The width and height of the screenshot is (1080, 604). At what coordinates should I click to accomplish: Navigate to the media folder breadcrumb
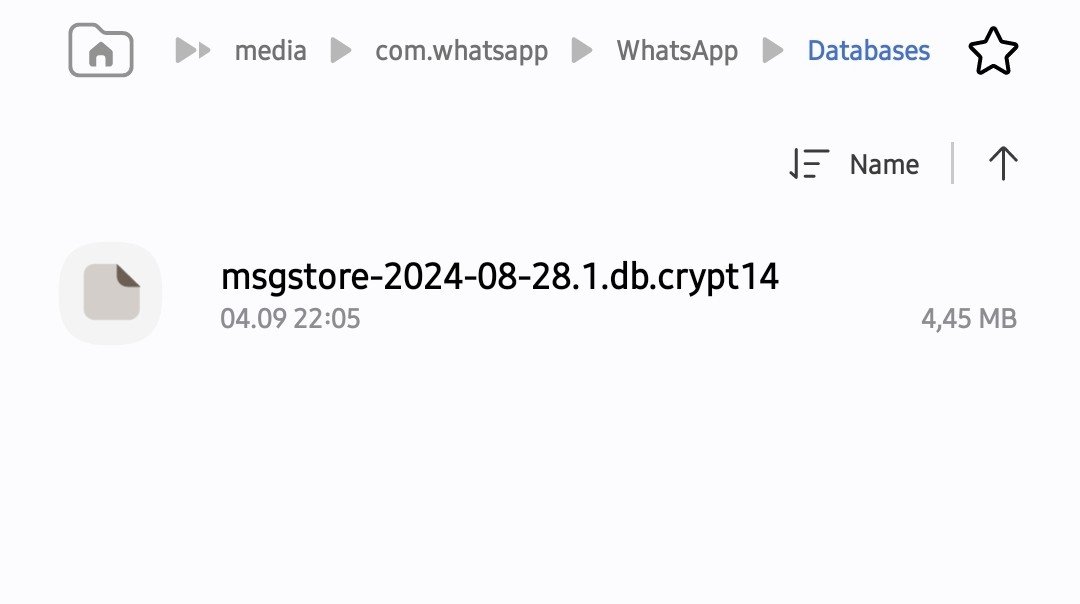click(x=270, y=51)
